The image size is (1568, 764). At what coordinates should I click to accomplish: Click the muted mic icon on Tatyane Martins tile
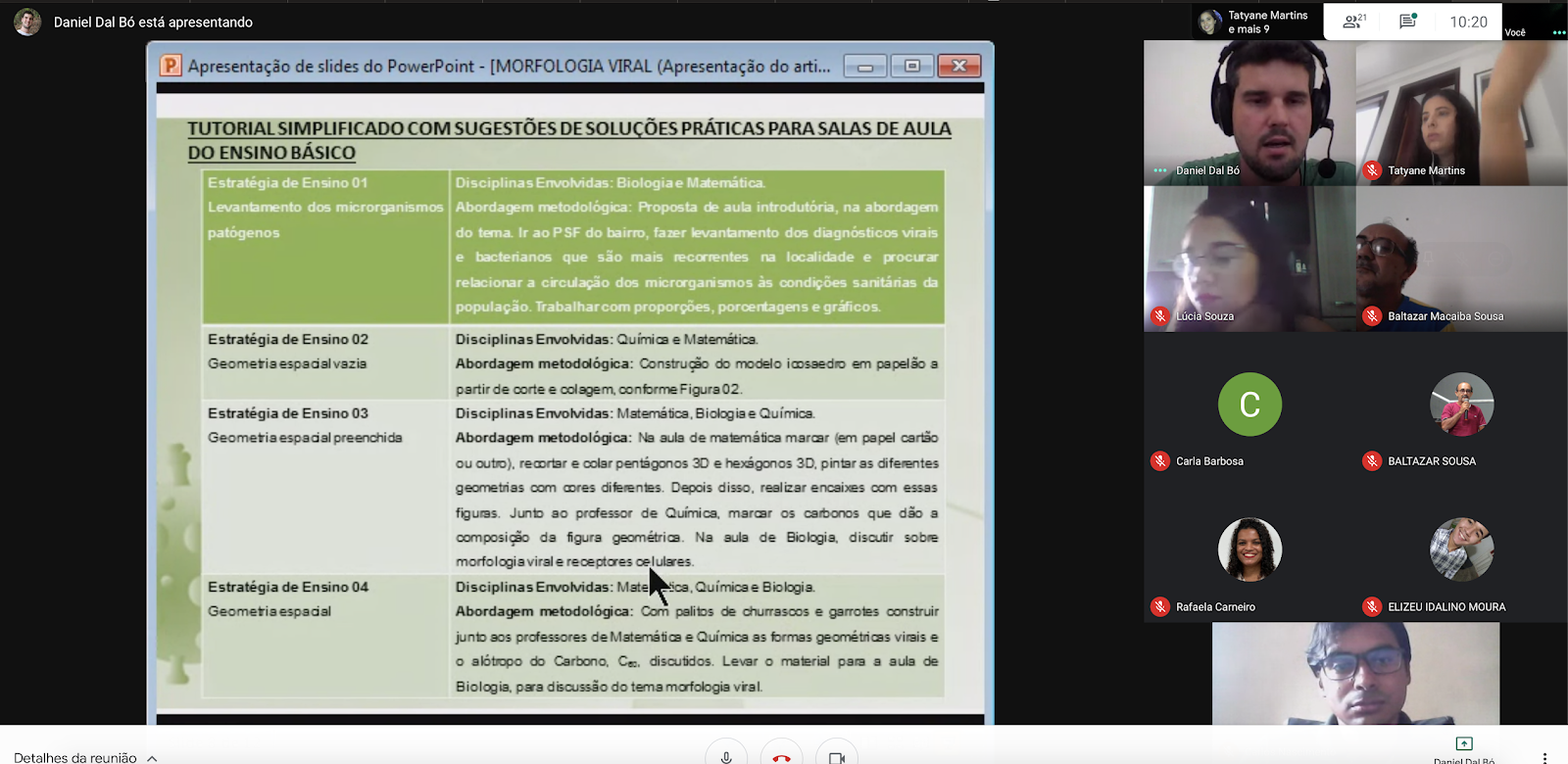pos(1372,170)
